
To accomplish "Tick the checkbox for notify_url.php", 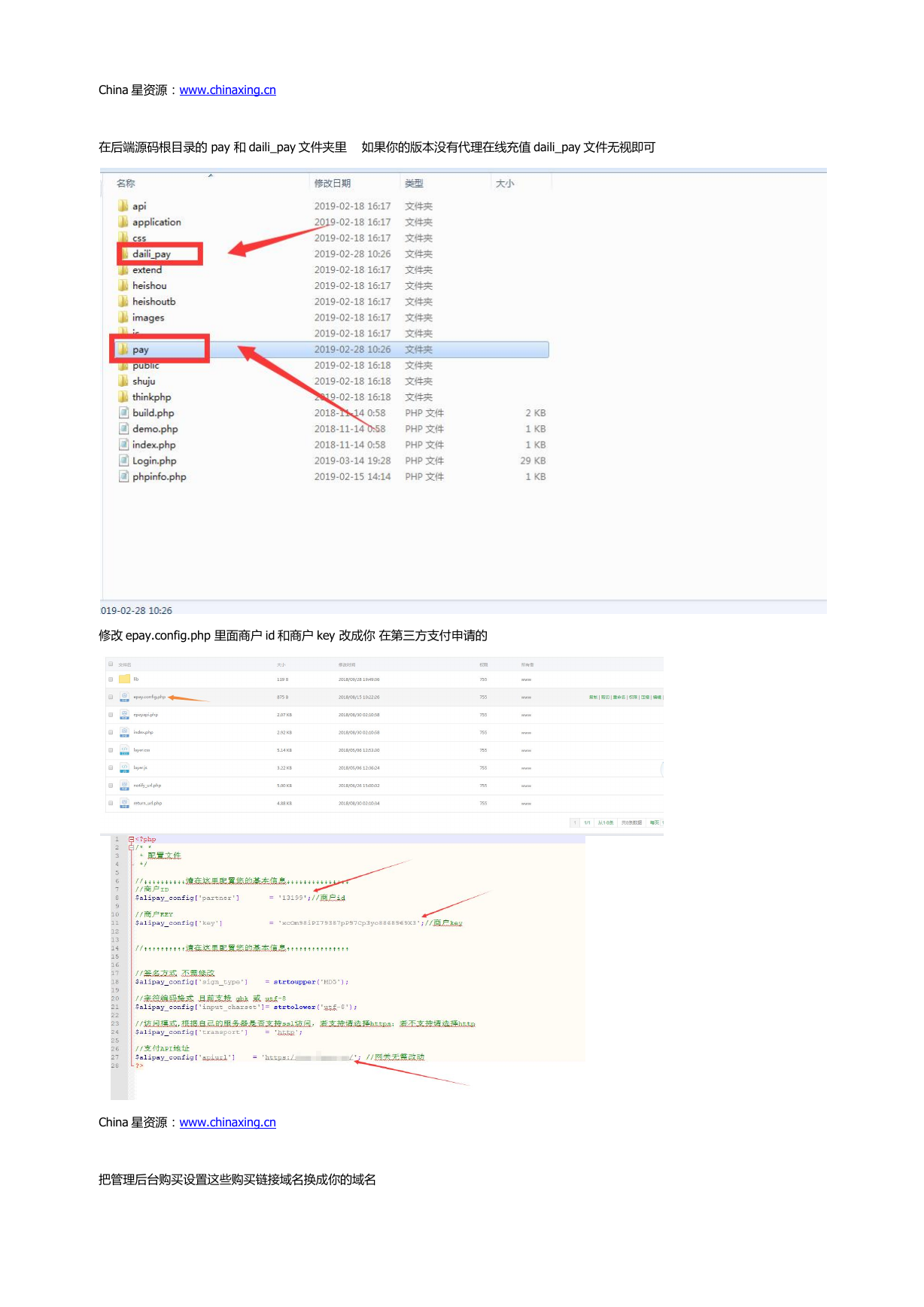I will coord(111,785).
